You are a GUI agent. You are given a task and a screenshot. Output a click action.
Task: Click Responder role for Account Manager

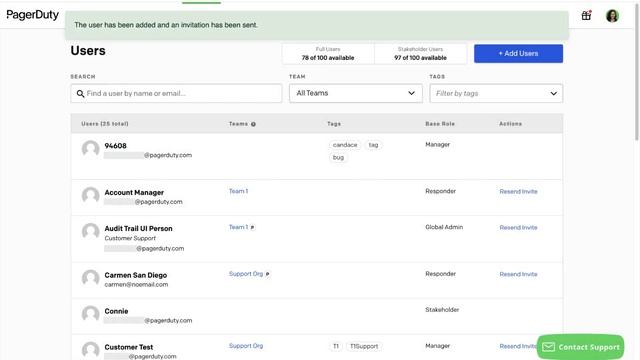tap(440, 191)
